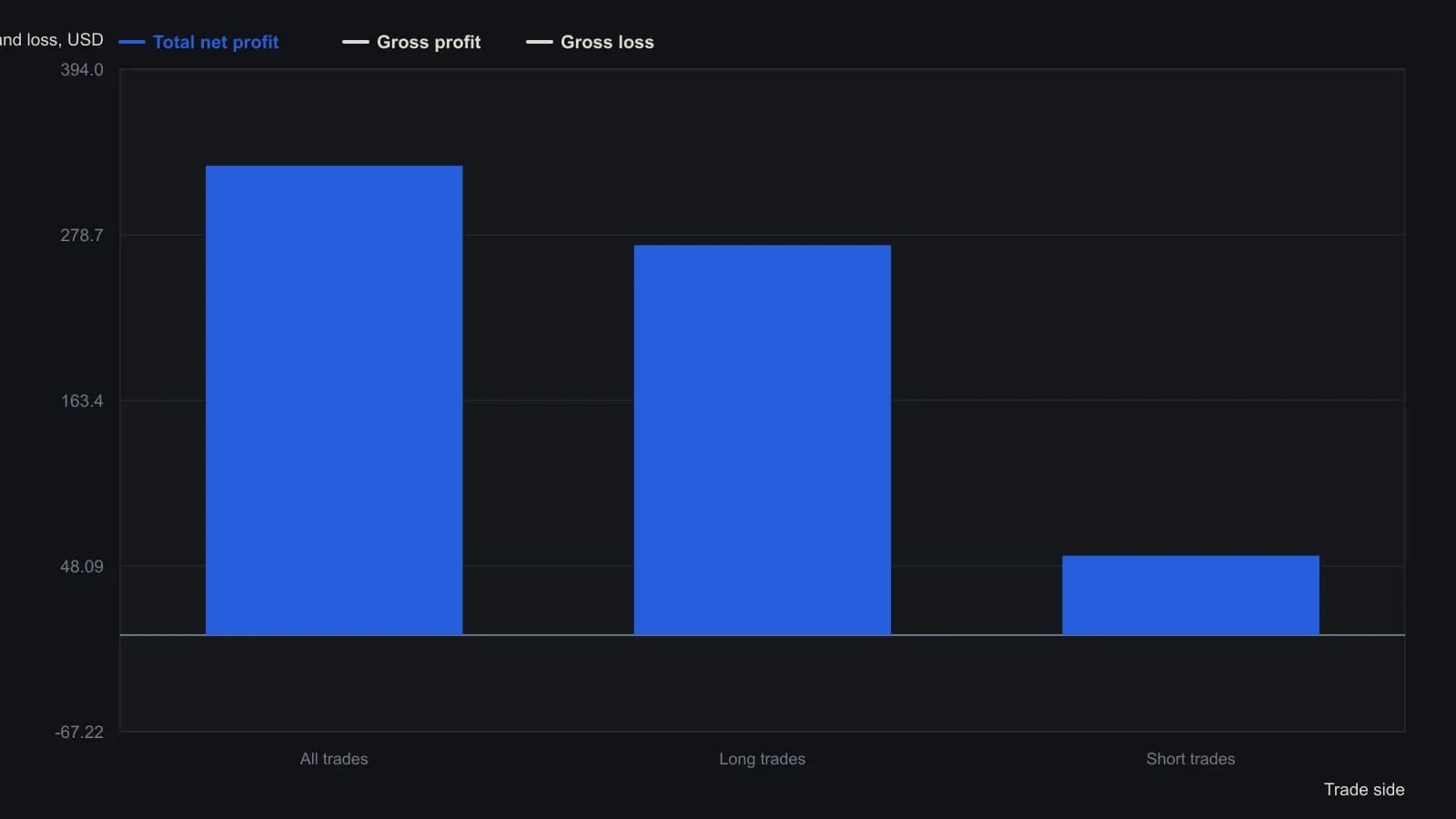Screen dimensions: 1456x819
Task: Click the 'Long trades' axis label
Action: (x=763, y=759)
